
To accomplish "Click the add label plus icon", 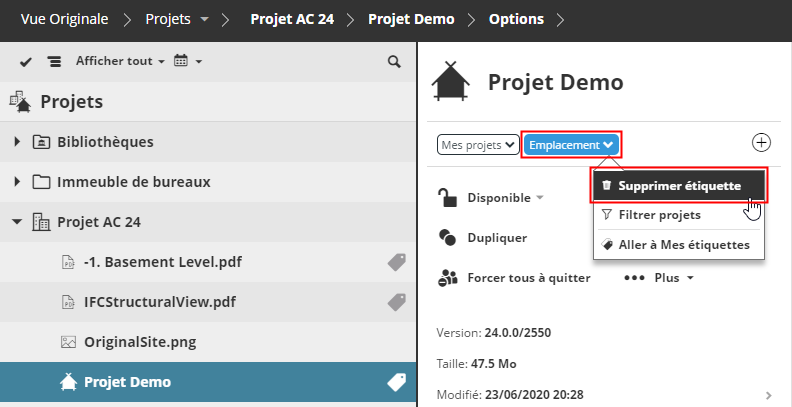I will click(761, 143).
